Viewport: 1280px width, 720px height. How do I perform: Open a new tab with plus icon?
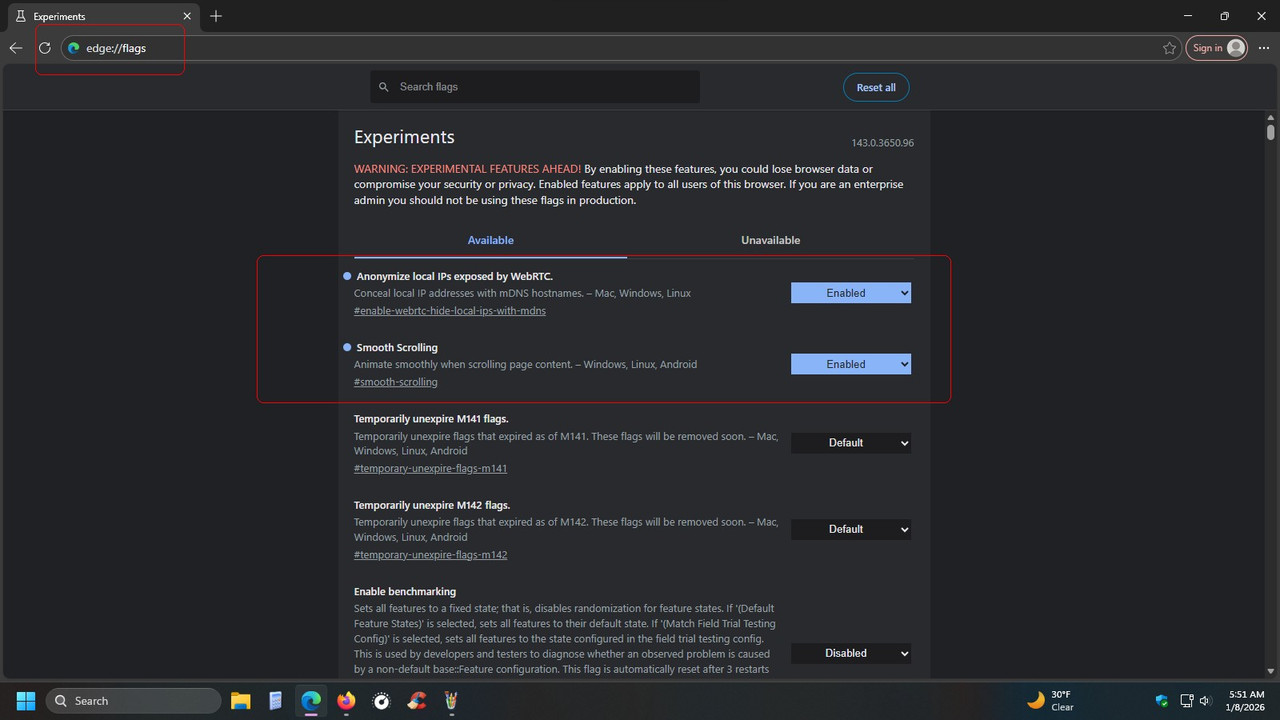coord(216,16)
